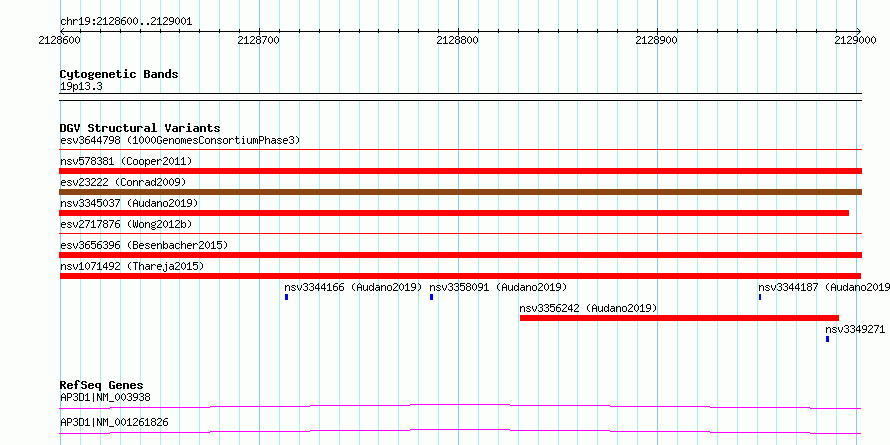Image resolution: width=890 pixels, height=445 pixels.
Task: Click the nsv3349271 label
Action: [x=855, y=329]
